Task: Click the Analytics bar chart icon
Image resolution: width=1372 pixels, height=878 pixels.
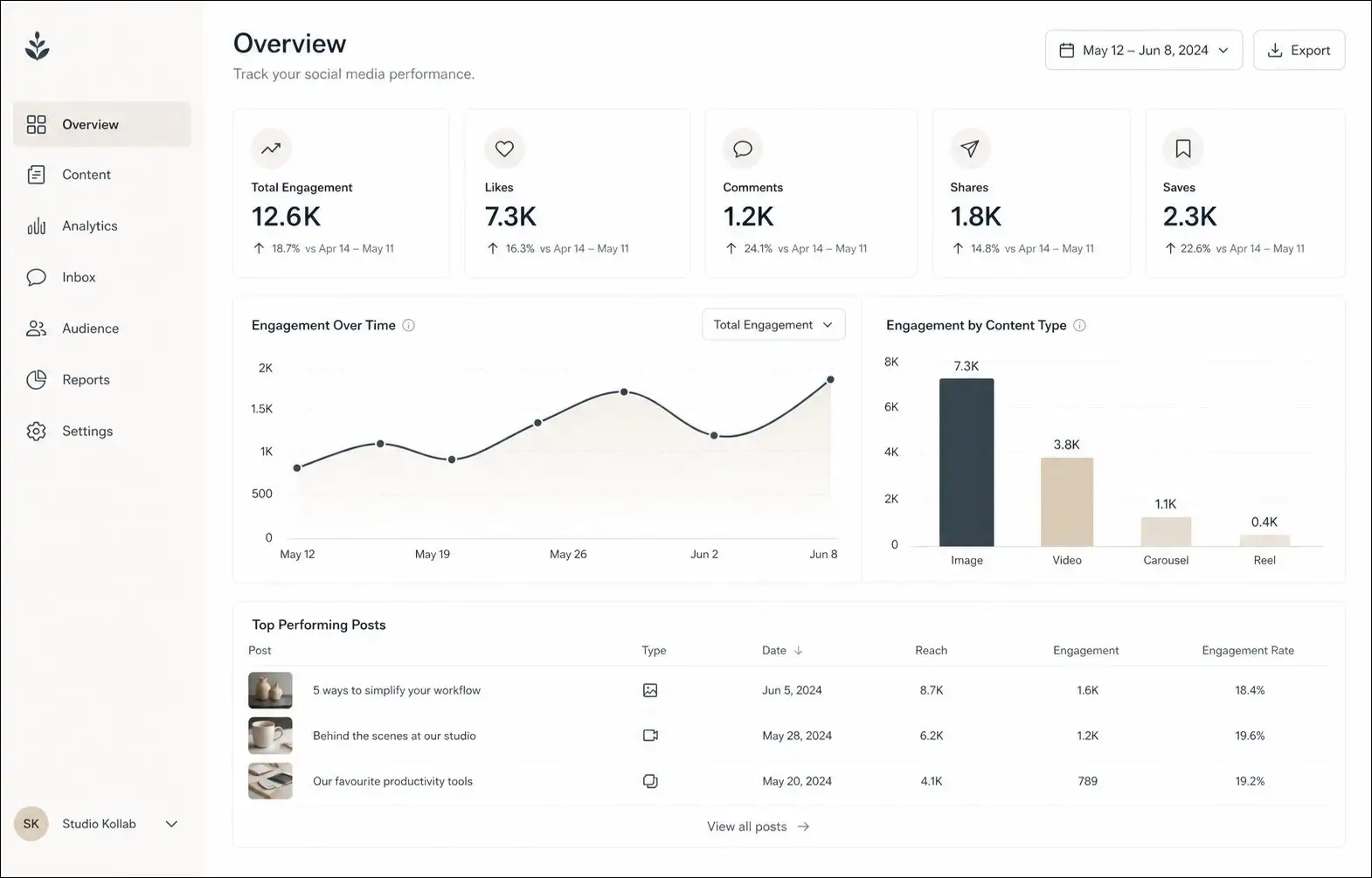Action: click(x=36, y=226)
